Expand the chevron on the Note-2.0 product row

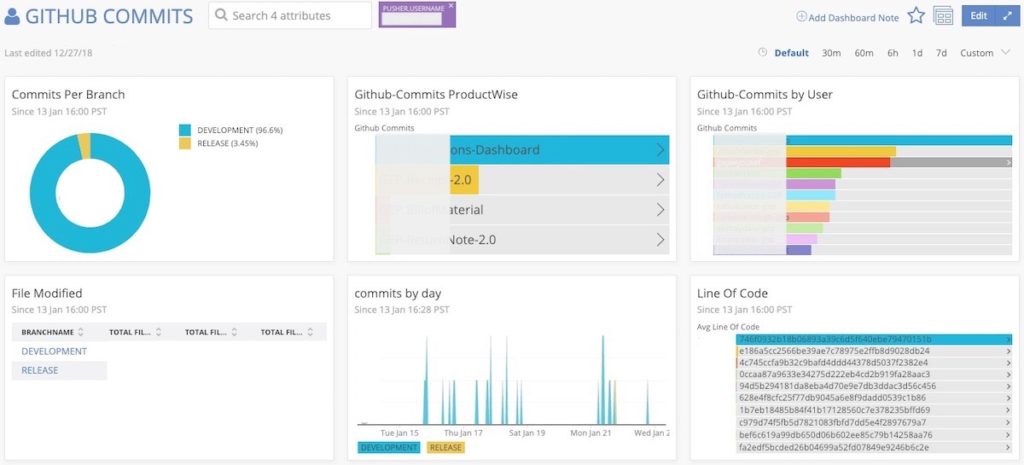(660, 240)
